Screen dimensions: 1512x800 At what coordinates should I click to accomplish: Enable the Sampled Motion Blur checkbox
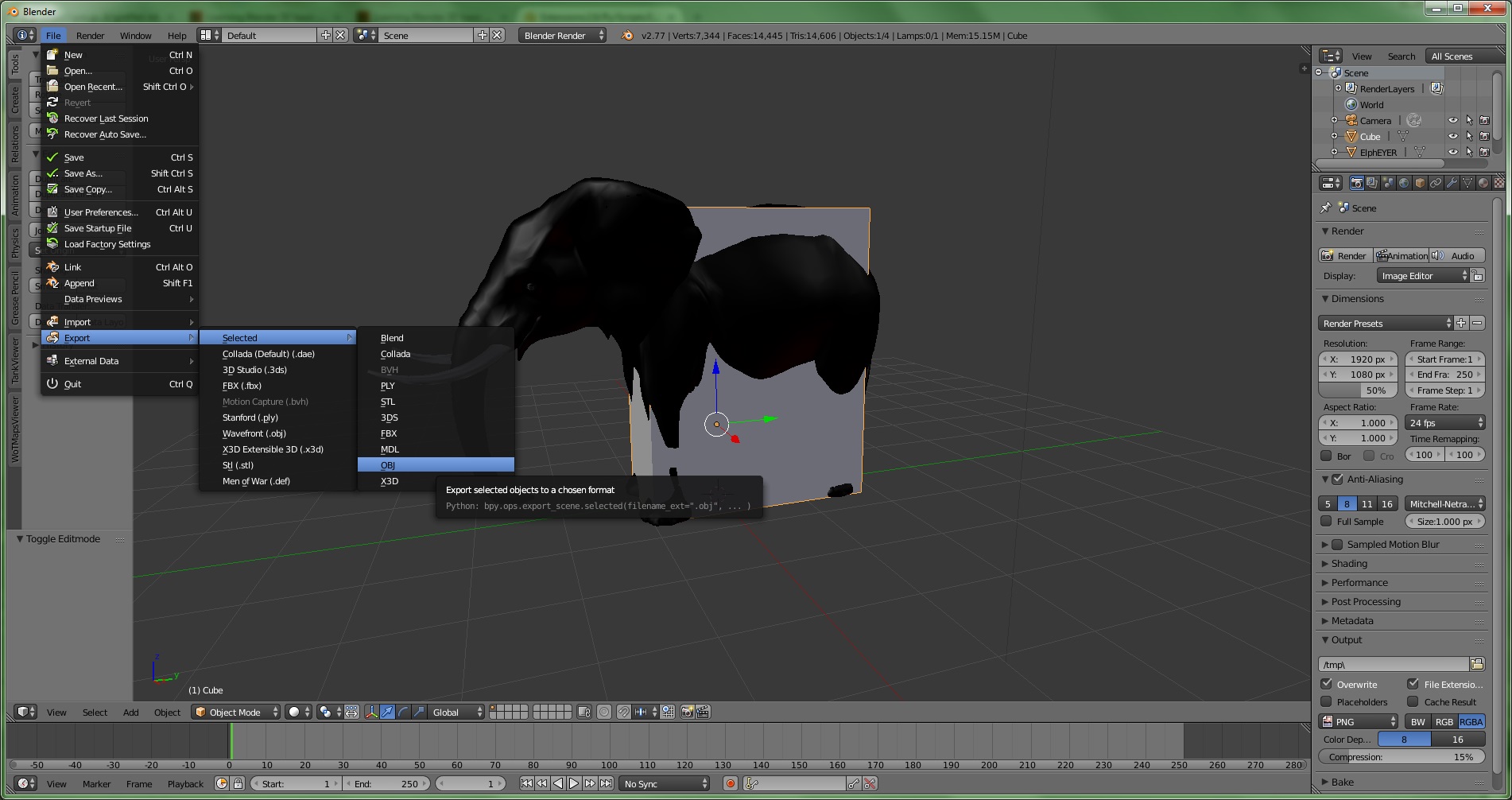(x=1337, y=544)
